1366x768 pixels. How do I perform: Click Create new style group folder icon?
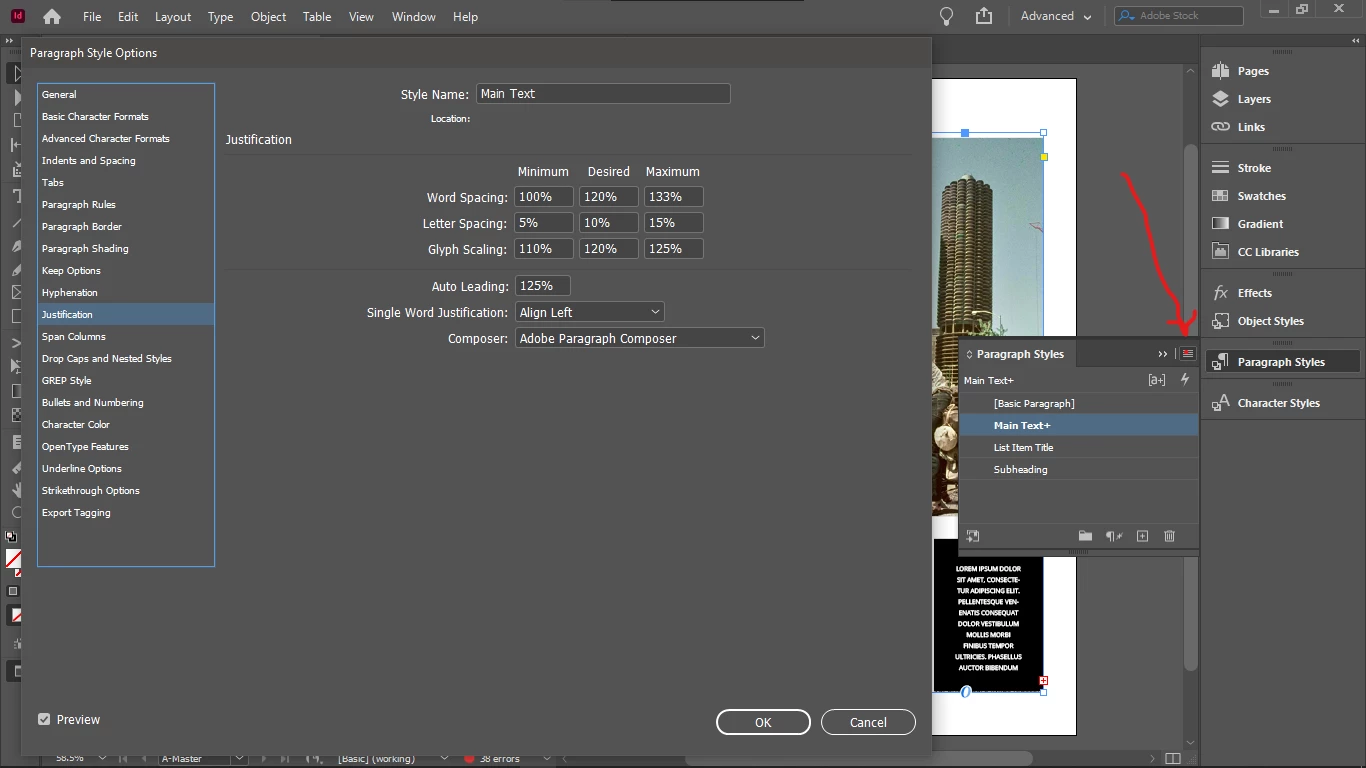tap(1085, 536)
